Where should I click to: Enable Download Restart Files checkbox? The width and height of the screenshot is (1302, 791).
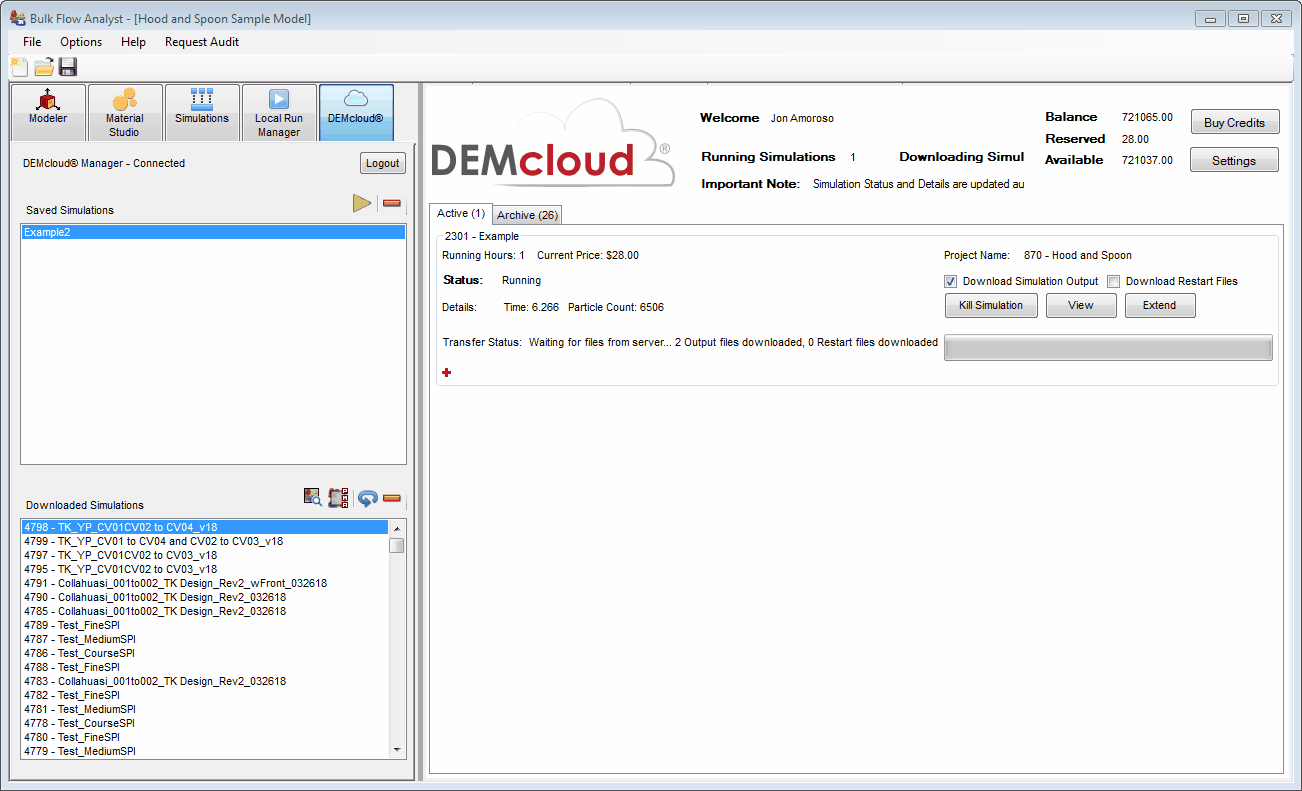click(x=1114, y=281)
